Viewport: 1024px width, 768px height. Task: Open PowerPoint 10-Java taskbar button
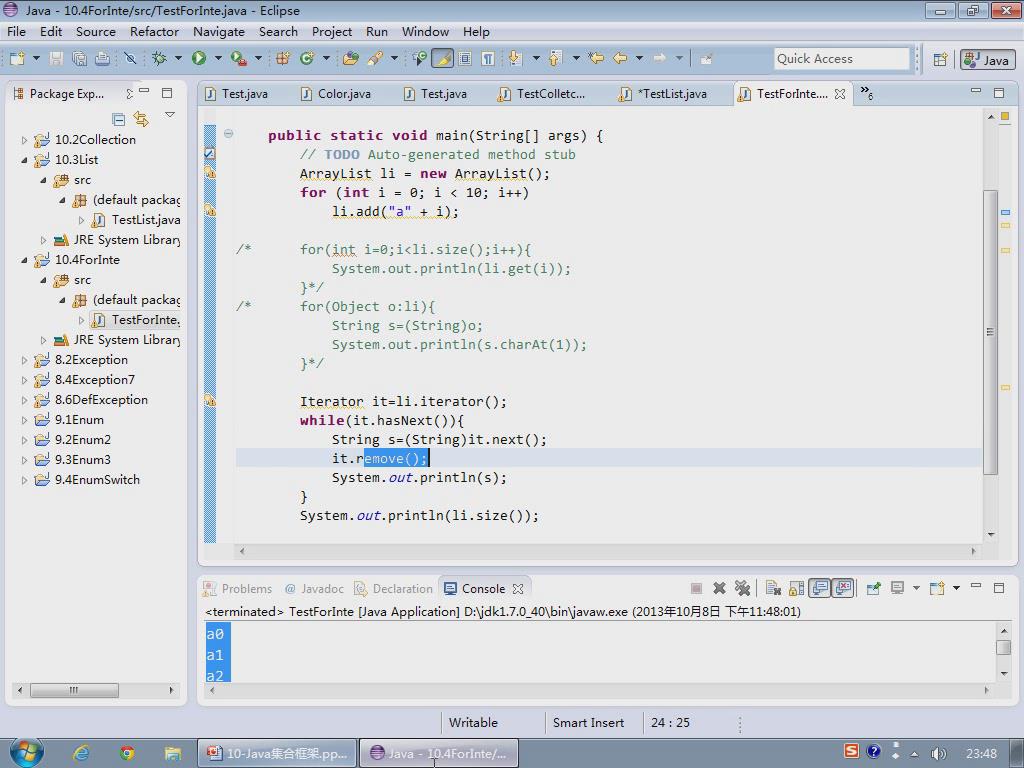tap(277, 753)
